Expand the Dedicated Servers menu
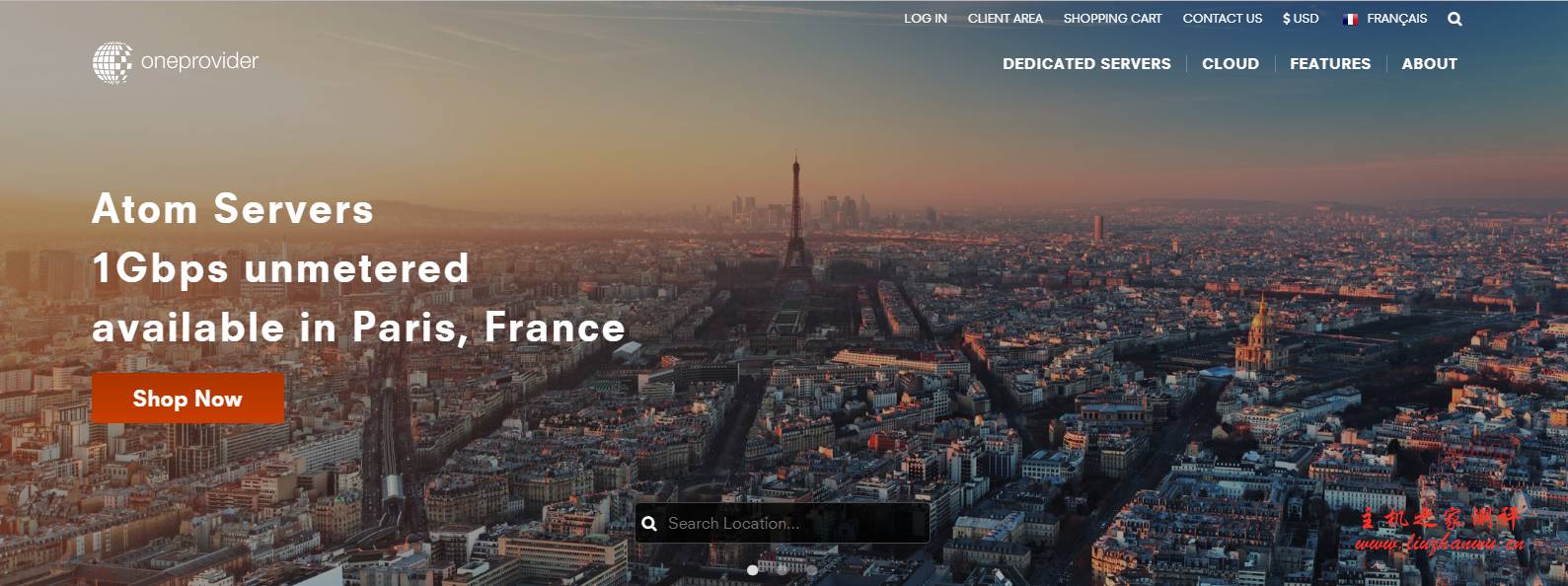Viewport: 1568px width, 586px height. pyautogui.click(x=1086, y=64)
